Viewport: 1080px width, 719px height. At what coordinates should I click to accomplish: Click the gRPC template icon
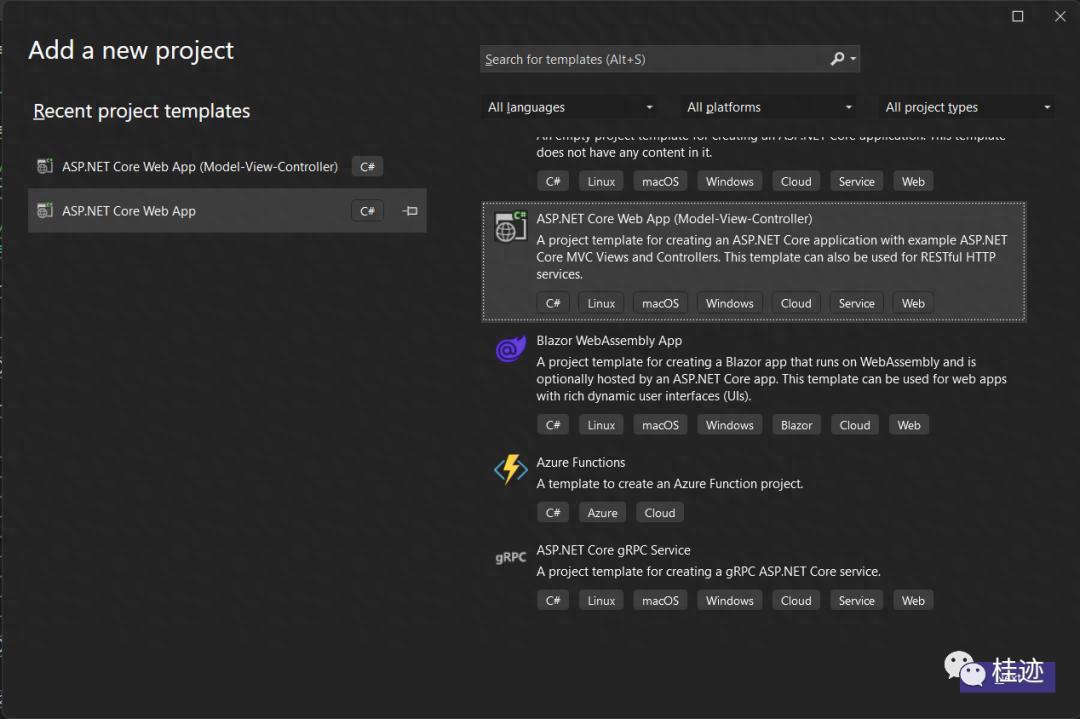pyautogui.click(x=510, y=557)
